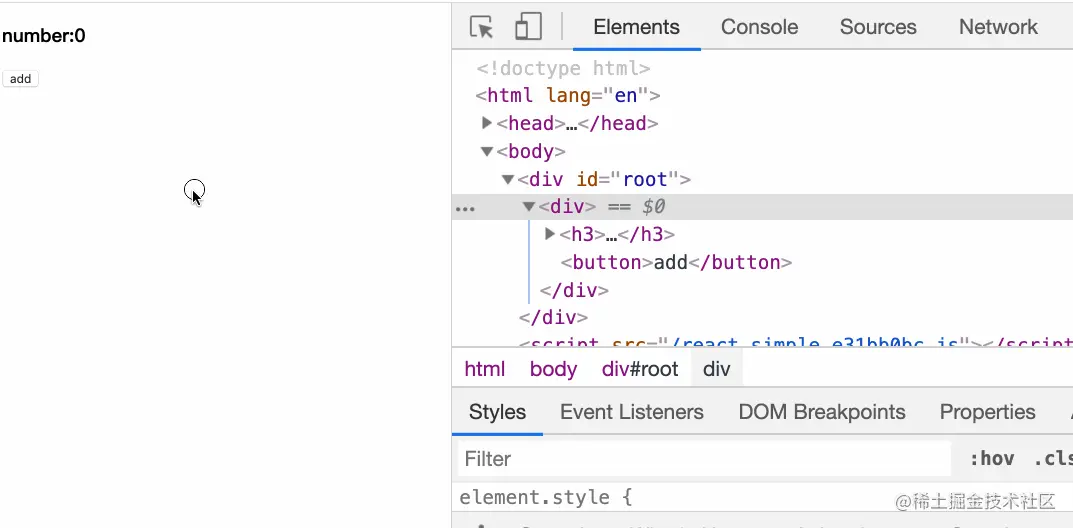Select the script src element row
This screenshot has height=528, width=1073.
pos(795,341)
